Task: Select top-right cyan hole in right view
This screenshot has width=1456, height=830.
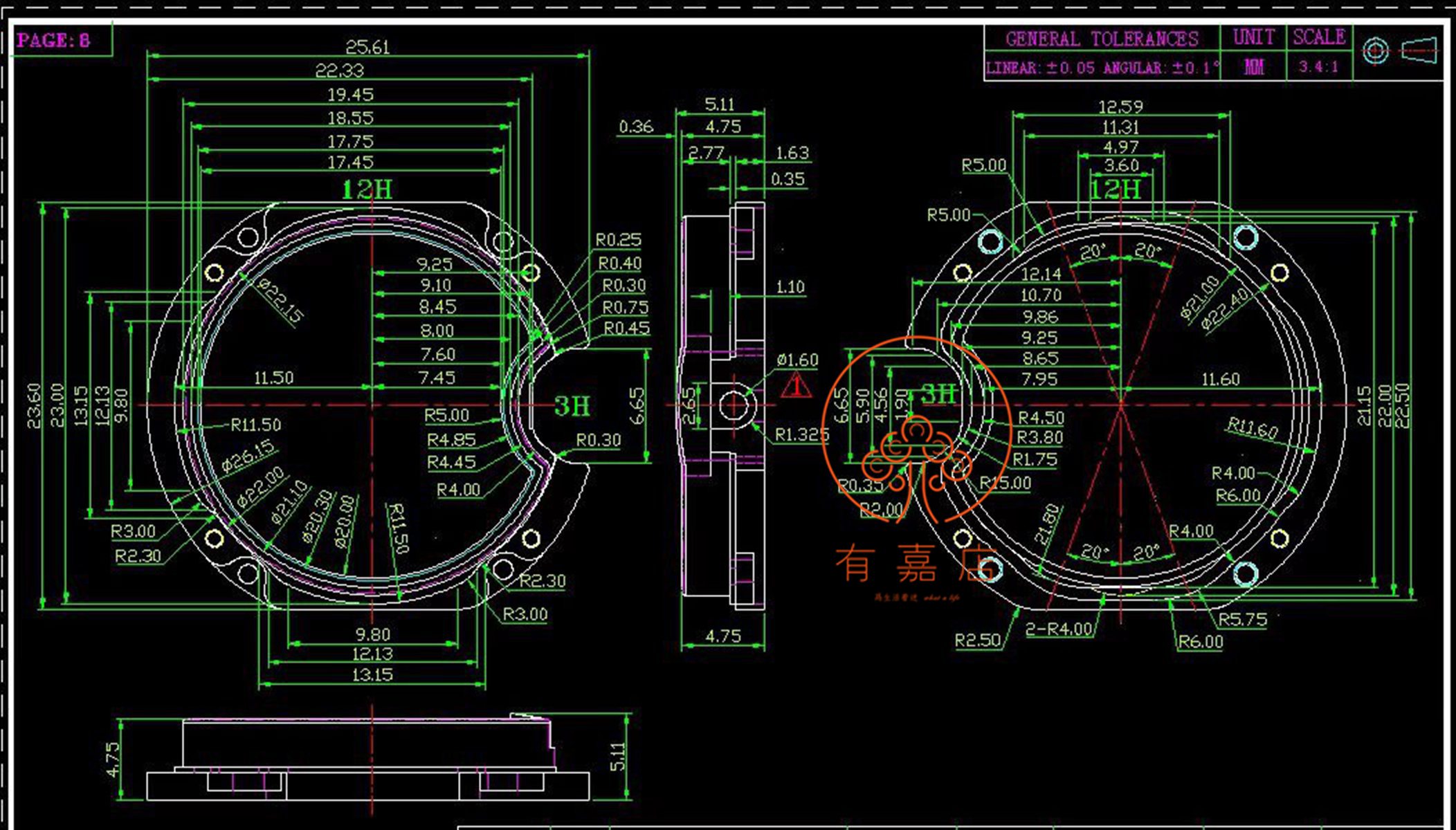Action: (x=1246, y=237)
